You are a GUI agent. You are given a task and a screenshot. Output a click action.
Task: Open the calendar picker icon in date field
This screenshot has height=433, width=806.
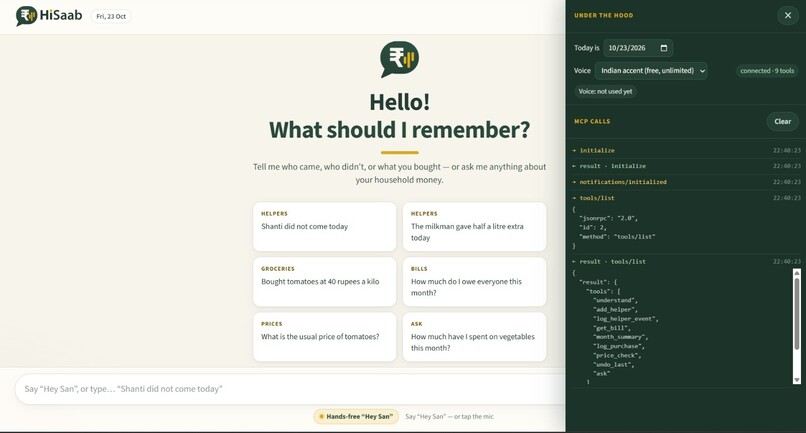(664, 48)
